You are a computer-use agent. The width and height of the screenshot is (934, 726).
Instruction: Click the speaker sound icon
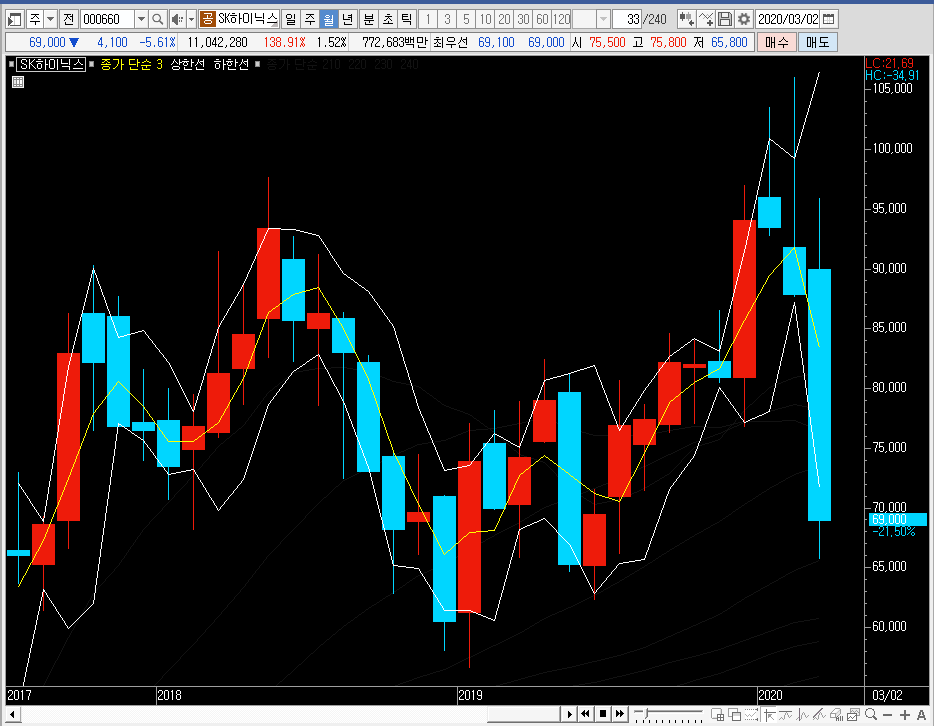(177, 20)
